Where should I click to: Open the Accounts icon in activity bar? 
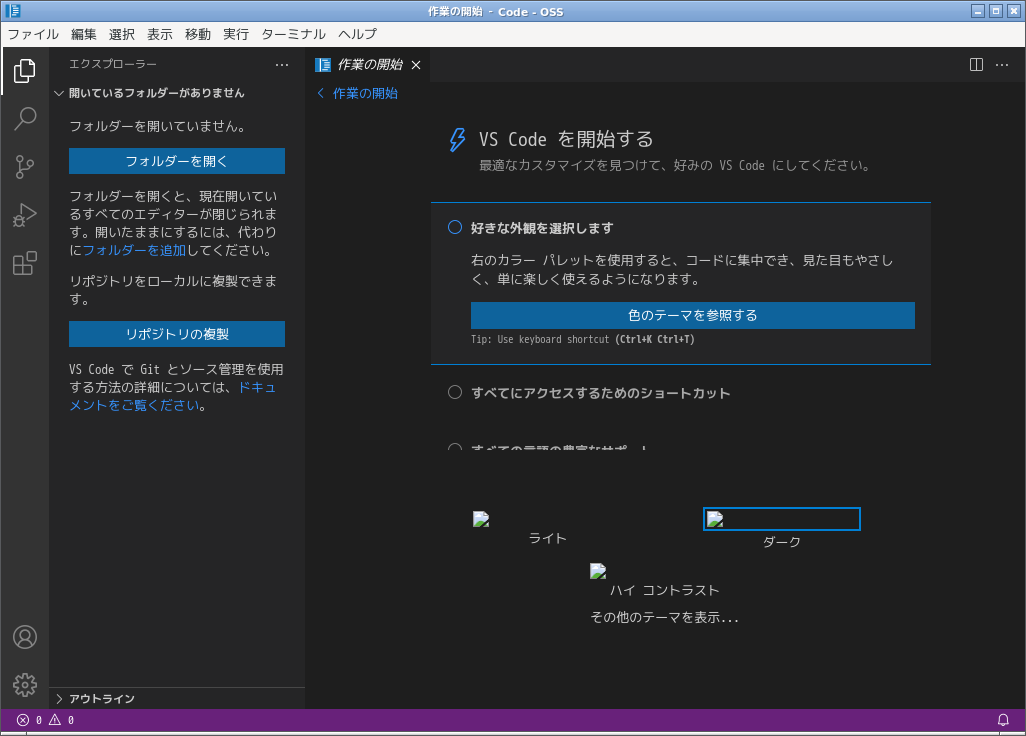25,637
